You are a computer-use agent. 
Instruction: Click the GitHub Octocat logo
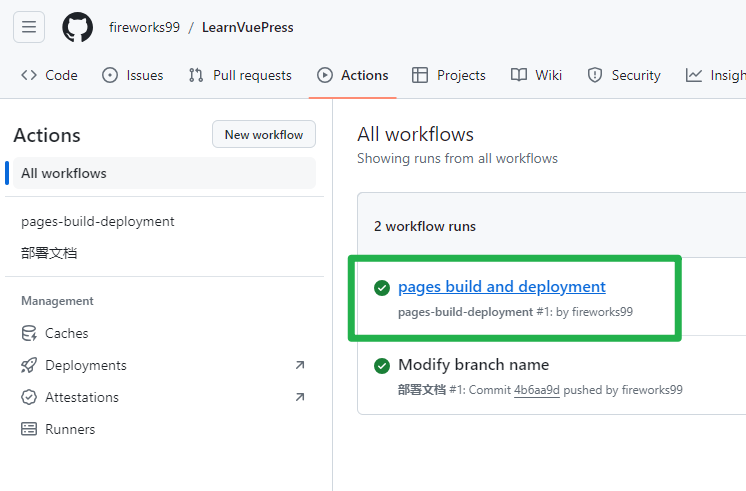pos(77,27)
